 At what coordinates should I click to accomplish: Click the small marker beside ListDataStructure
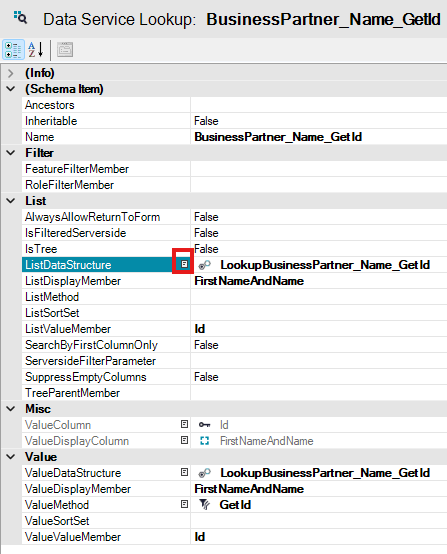pyautogui.click(x=184, y=264)
